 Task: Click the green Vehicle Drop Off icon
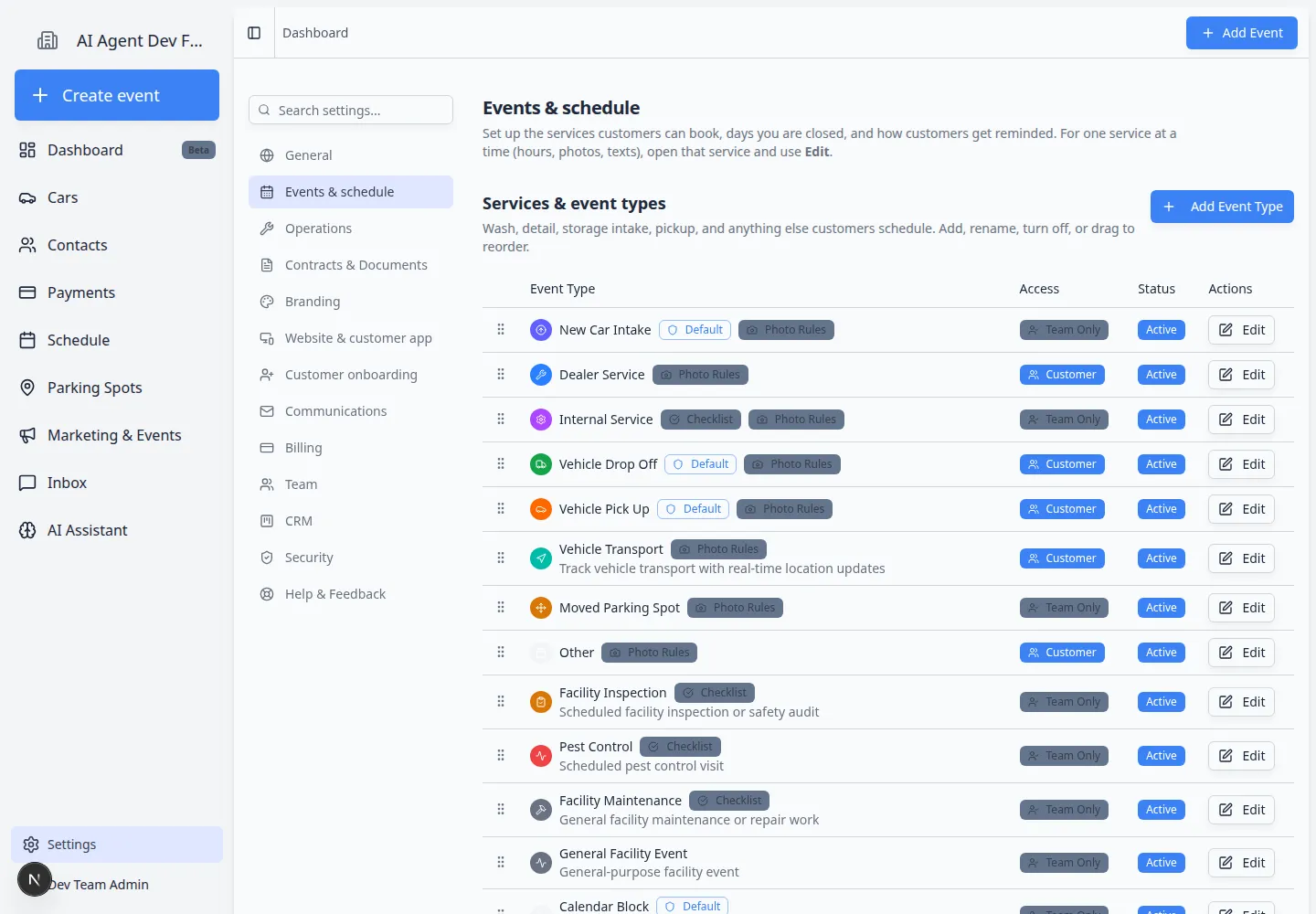tap(541, 464)
